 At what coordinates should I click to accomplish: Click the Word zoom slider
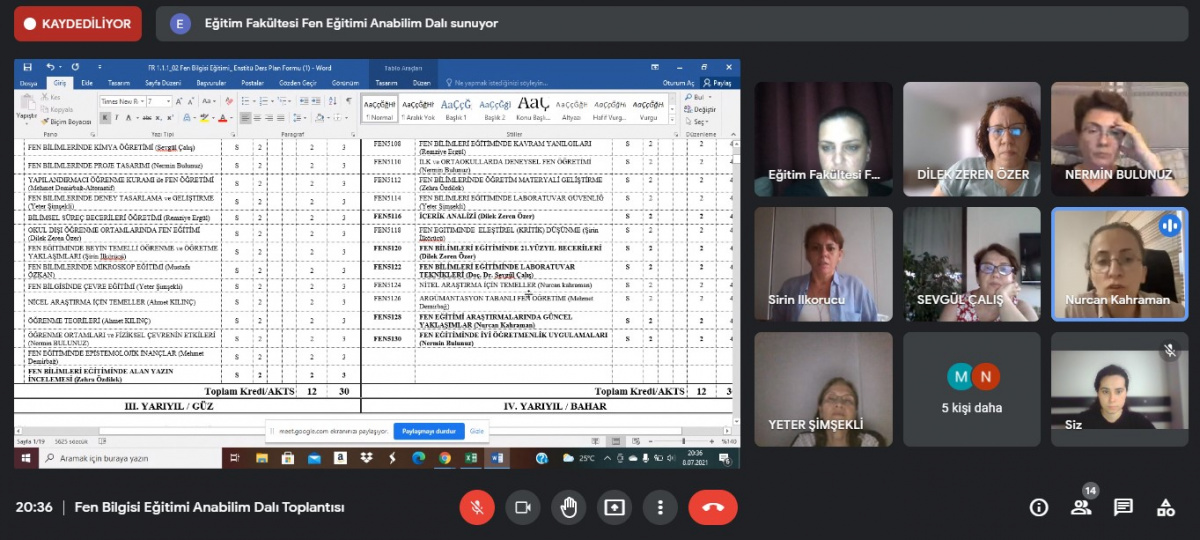[683, 441]
